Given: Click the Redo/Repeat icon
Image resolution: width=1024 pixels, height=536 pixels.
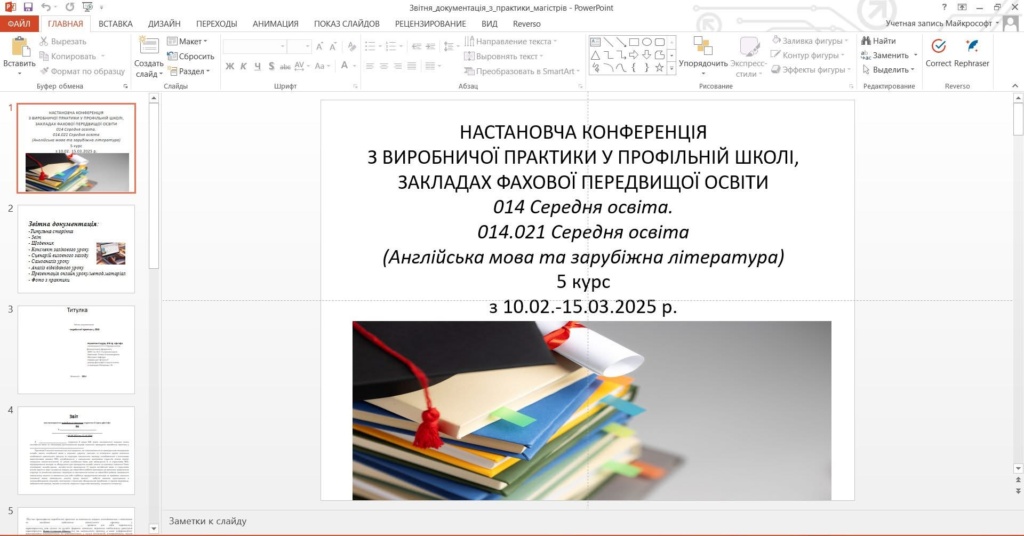Looking at the screenshot, I should click(70, 7).
